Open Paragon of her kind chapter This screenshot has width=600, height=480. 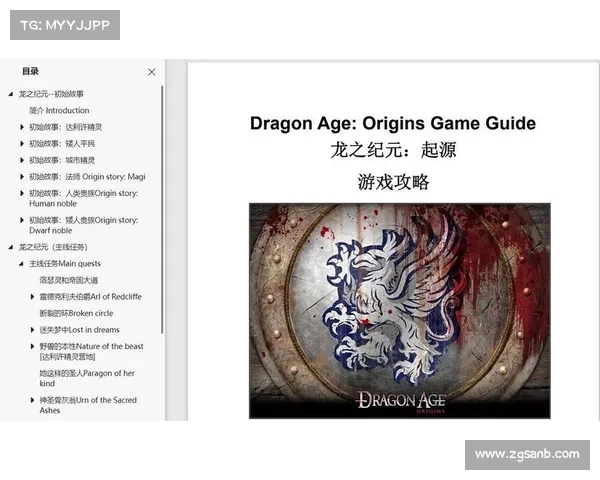[87, 378]
